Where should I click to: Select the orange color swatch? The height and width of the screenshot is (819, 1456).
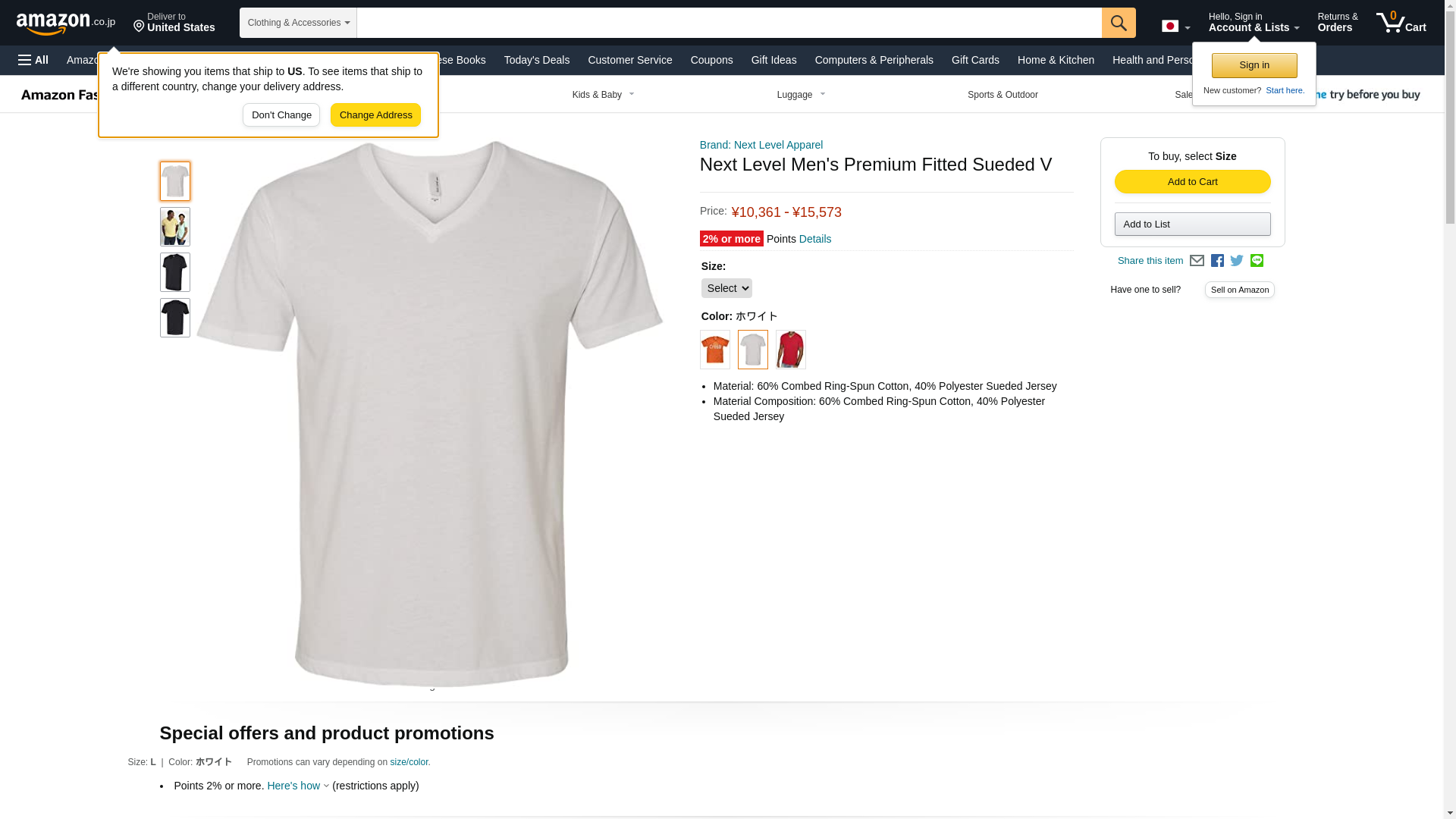[714, 350]
